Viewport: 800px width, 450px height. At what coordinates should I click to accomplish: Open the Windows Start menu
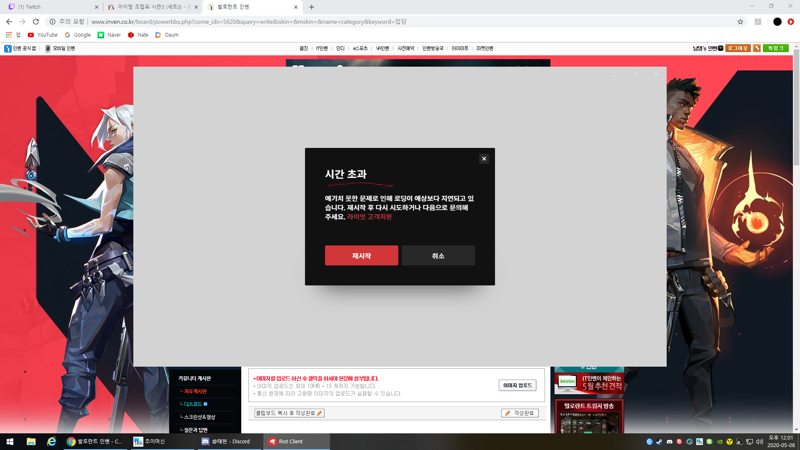click(10, 441)
